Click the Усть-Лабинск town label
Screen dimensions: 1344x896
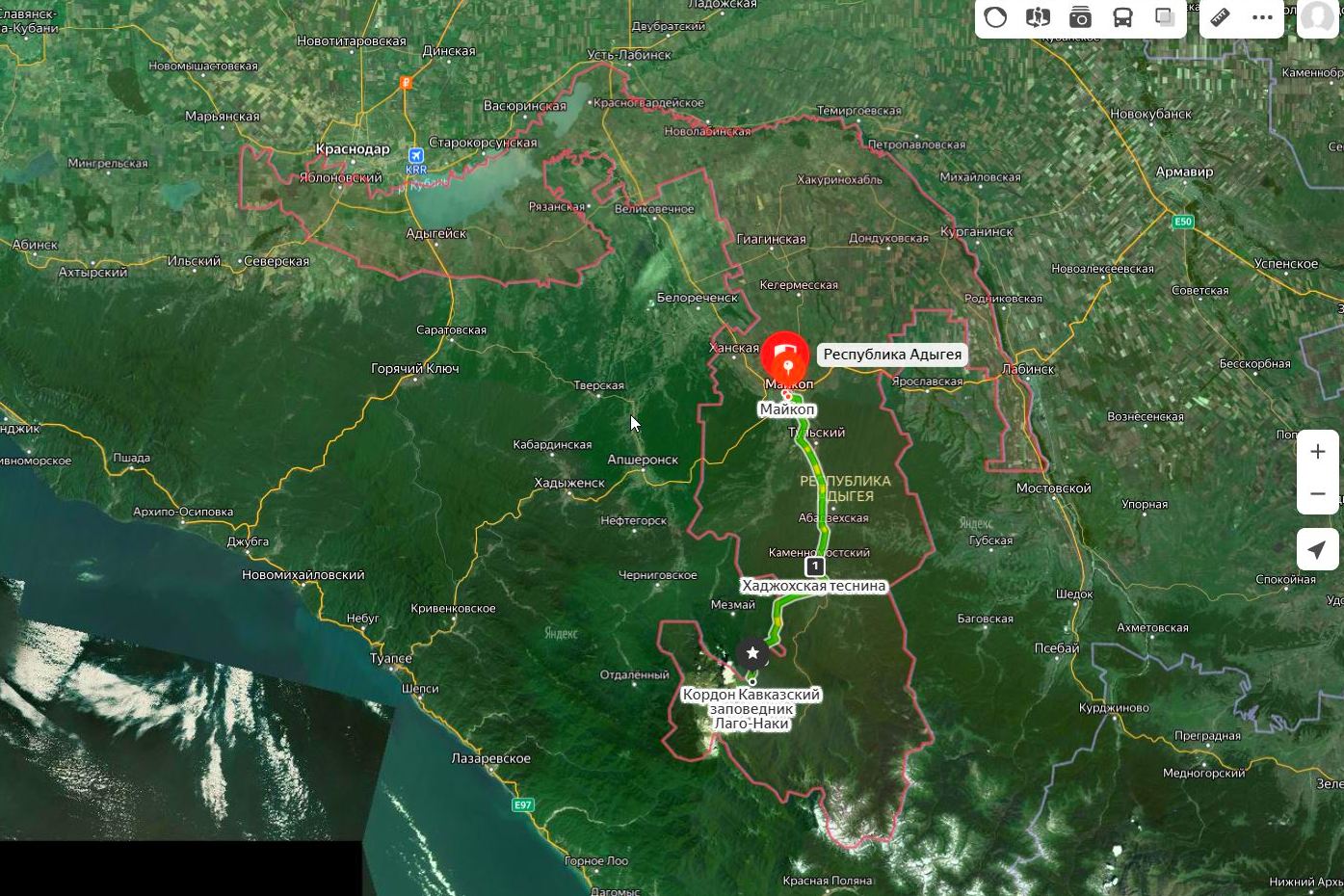pos(630,55)
